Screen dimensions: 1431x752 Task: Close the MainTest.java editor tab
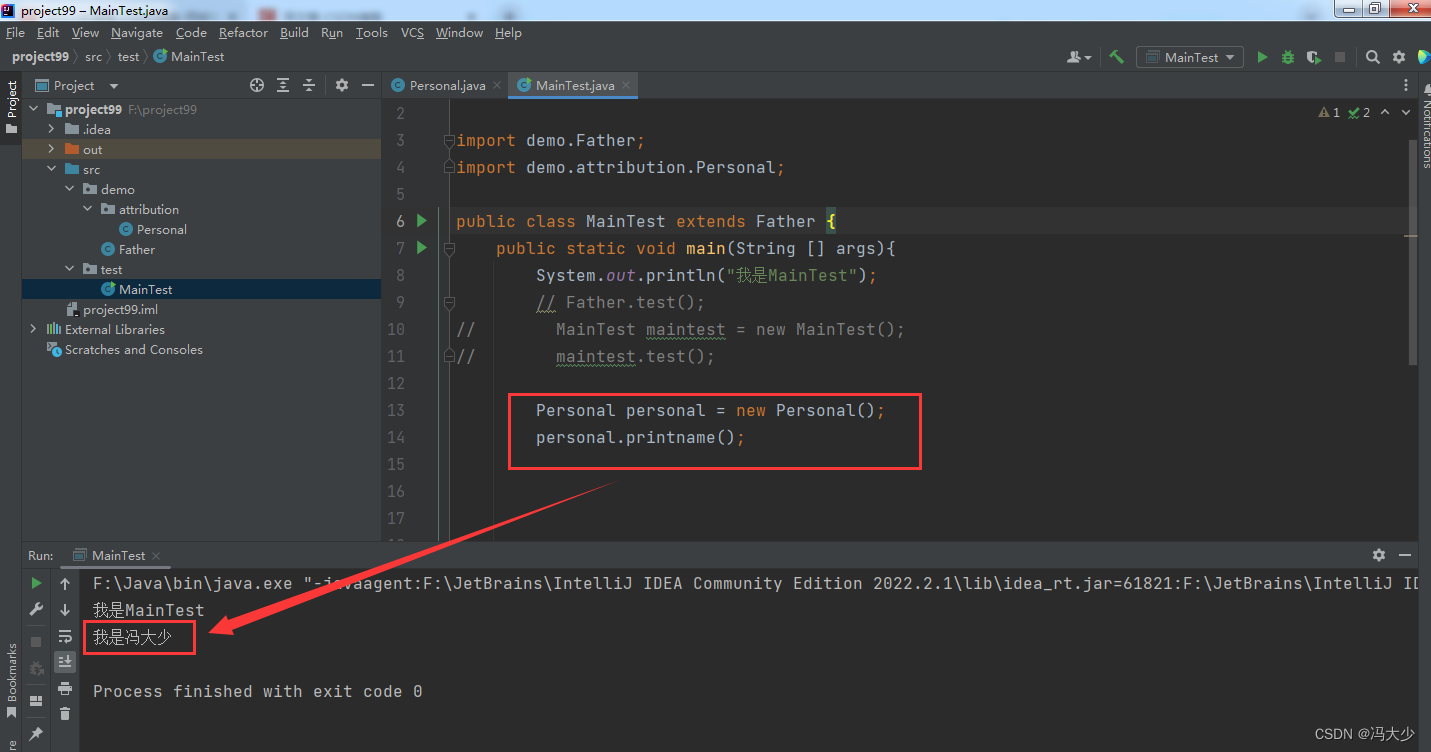click(x=627, y=86)
